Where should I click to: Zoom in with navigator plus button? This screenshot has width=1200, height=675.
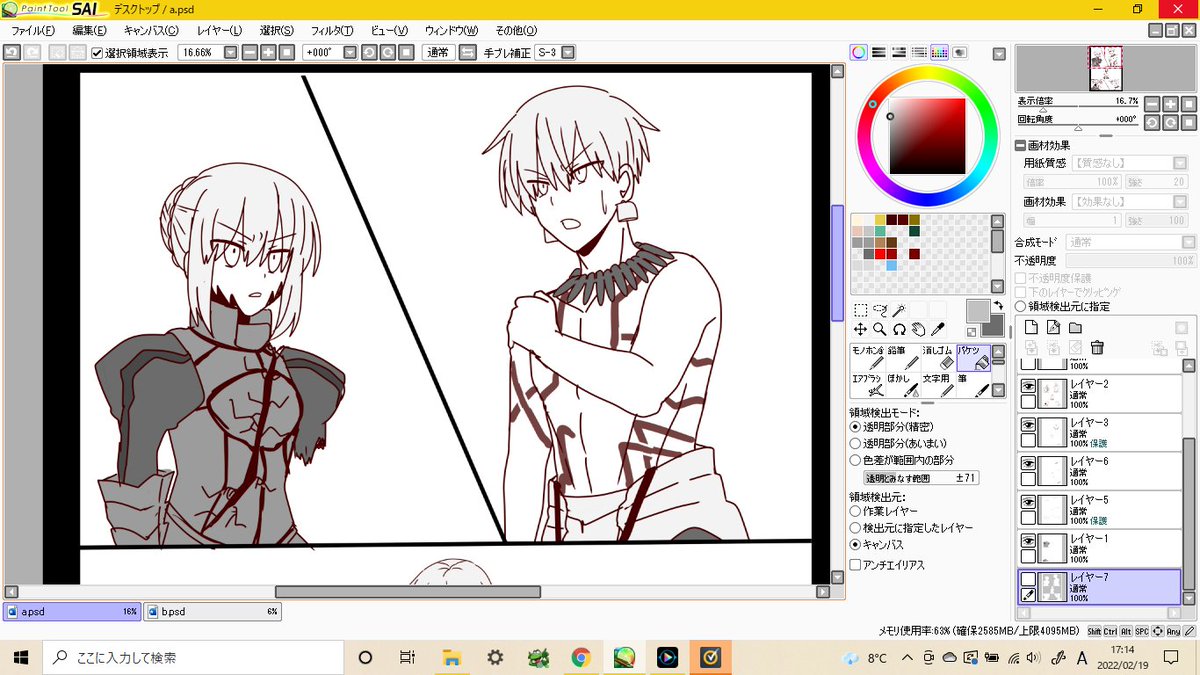coord(1170,103)
